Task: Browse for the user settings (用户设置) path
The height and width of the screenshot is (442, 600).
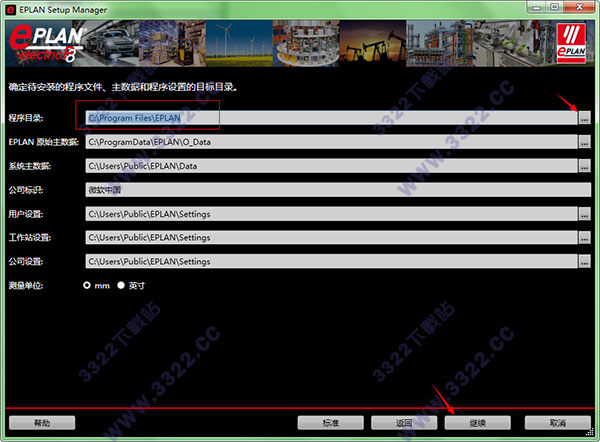Action: [x=584, y=214]
